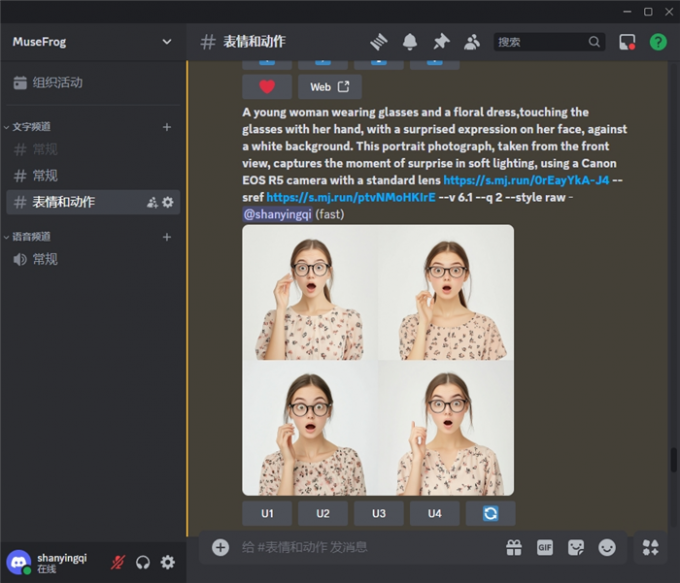Add channel to 文字频道 category
Screen dimensions: 680x583
point(167,127)
